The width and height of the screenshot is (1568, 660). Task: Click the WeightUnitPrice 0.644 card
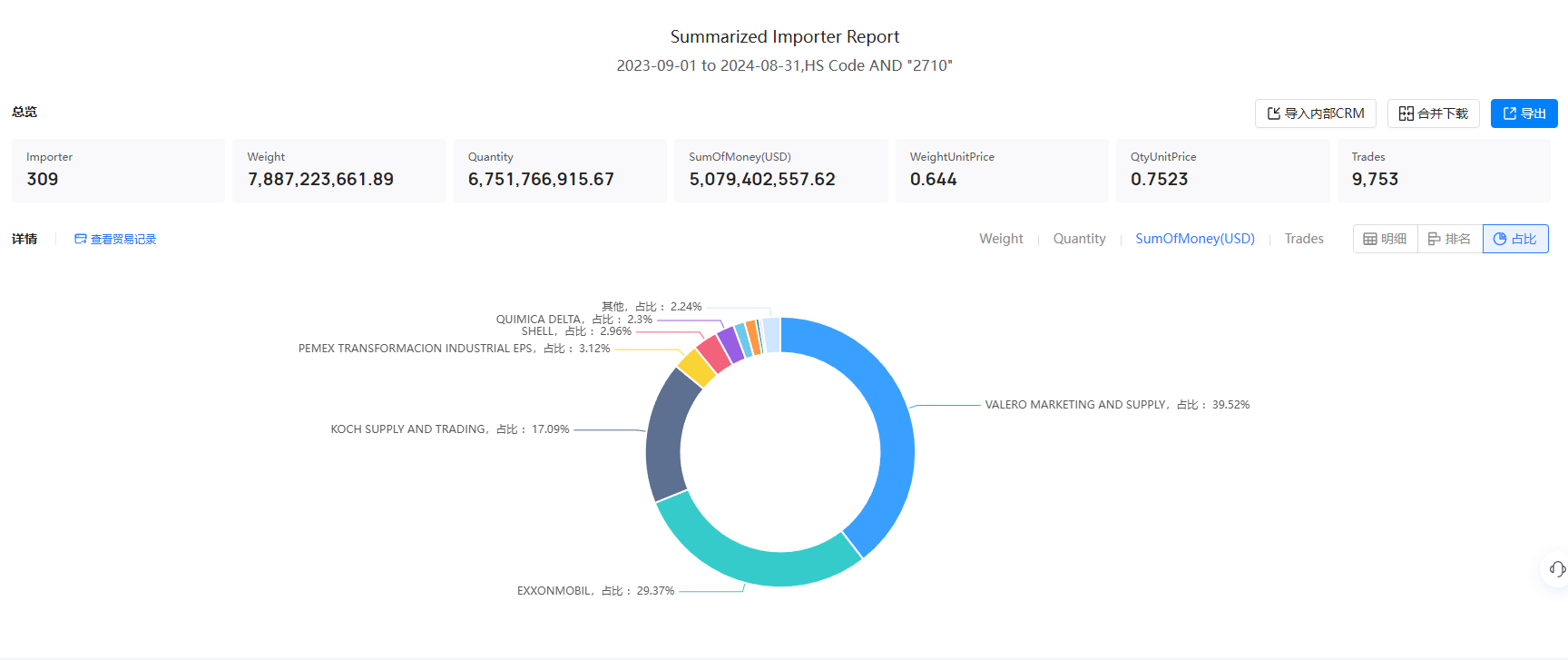(1002, 171)
